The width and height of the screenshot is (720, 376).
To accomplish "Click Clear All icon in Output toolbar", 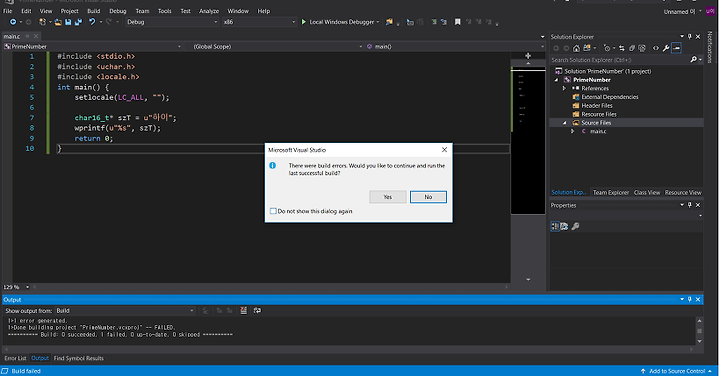I will point(243,311).
